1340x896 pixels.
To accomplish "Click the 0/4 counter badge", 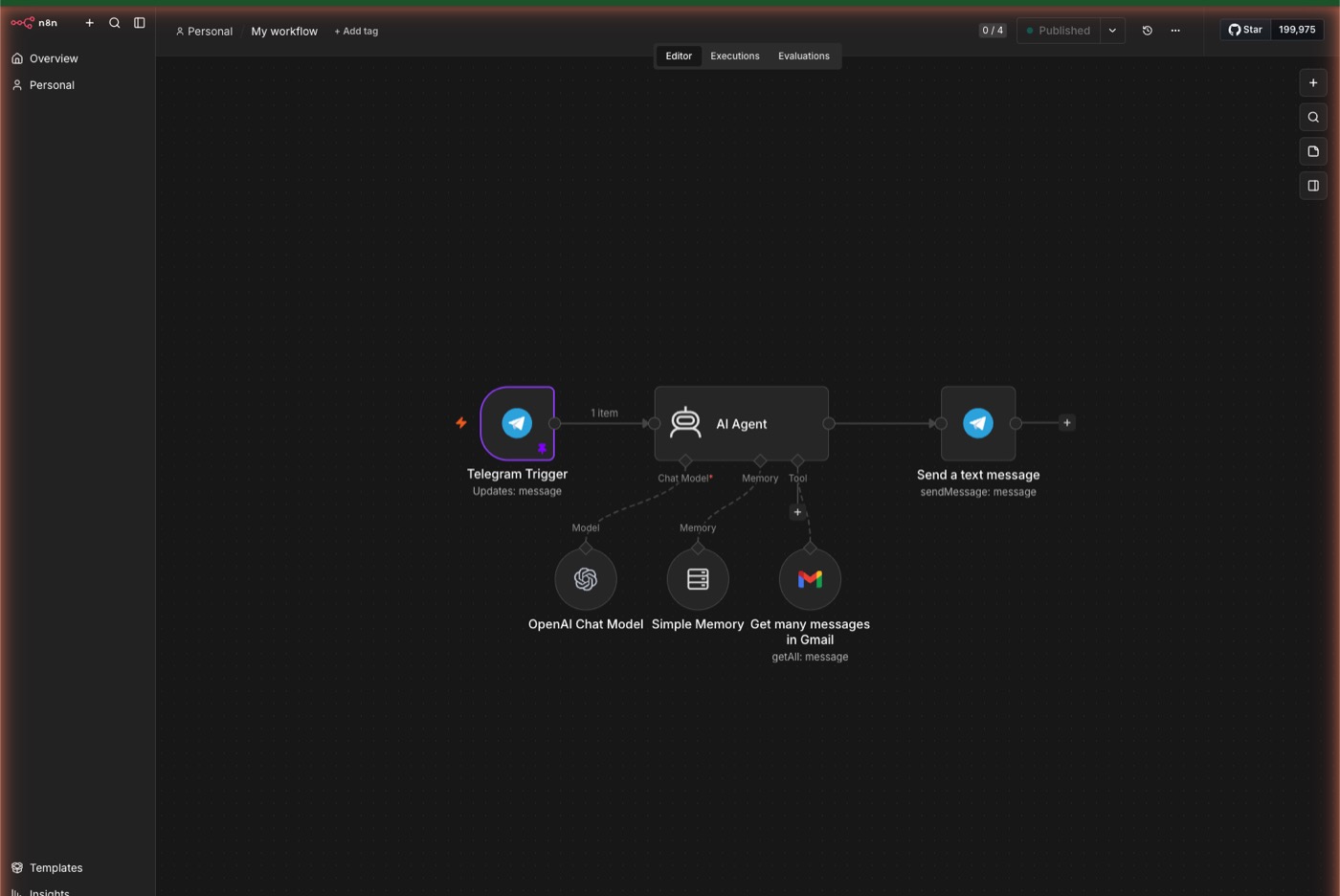I will (x=993, y=31).
